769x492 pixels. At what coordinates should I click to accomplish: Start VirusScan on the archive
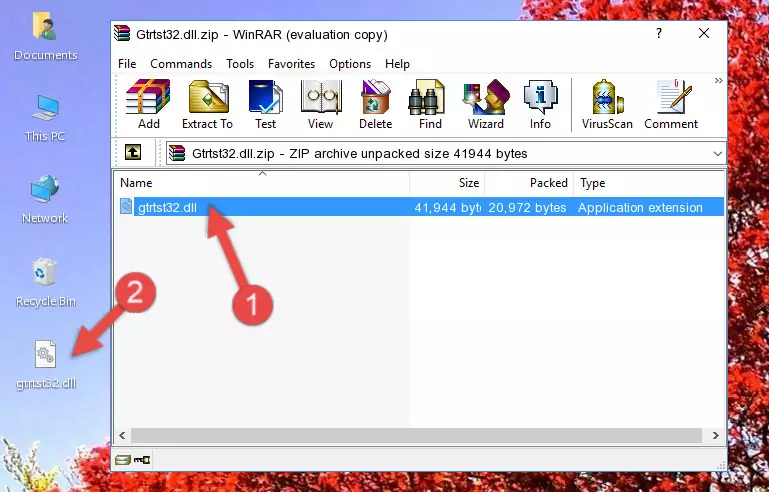pos(607,104)
